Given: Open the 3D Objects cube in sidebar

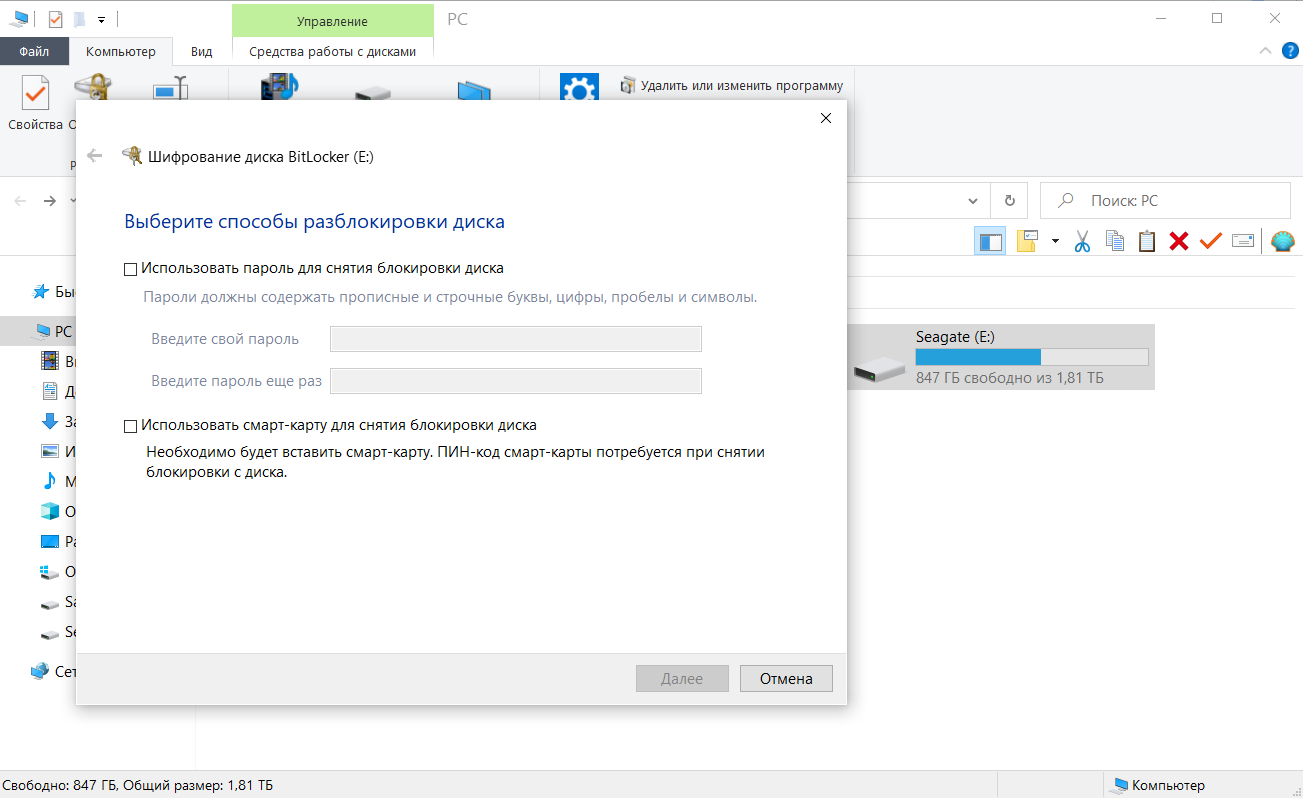Looking at the screenshot, I should point(50,511).
